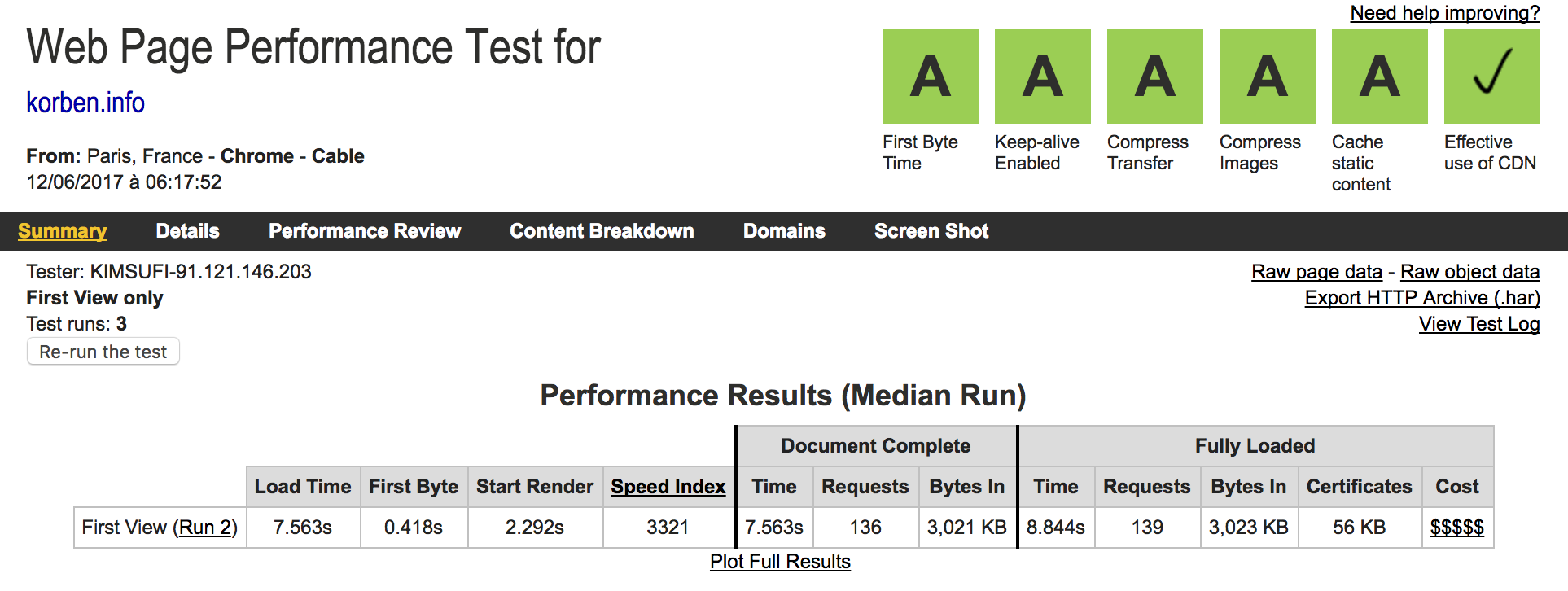Screen dimensions: 1568x591
Task: Click Fully Loaded requests value 139
Action: click(1147, 528)
